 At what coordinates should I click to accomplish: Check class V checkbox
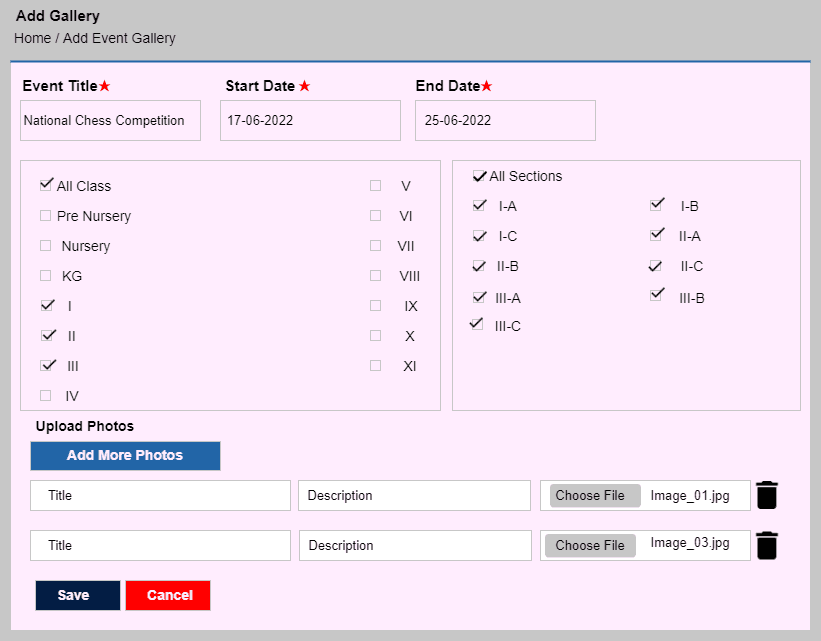(x=375, y=185)
